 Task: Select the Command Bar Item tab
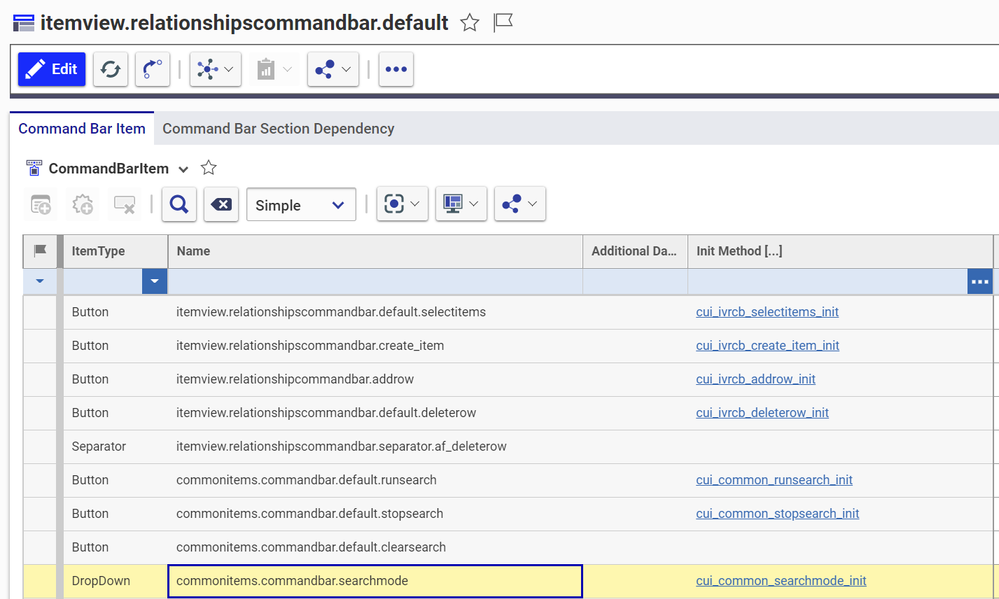pos(82,128)
